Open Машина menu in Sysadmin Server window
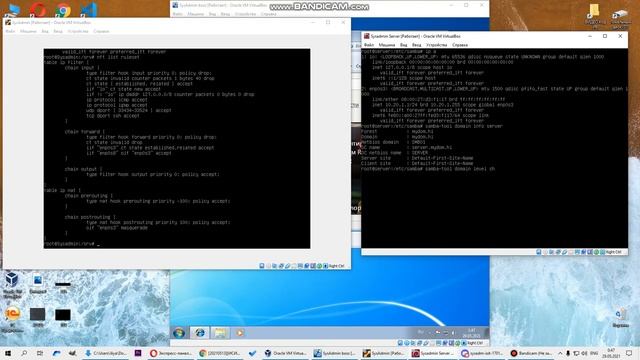Viewport: 640px width, 360px height. coord(386,45)
